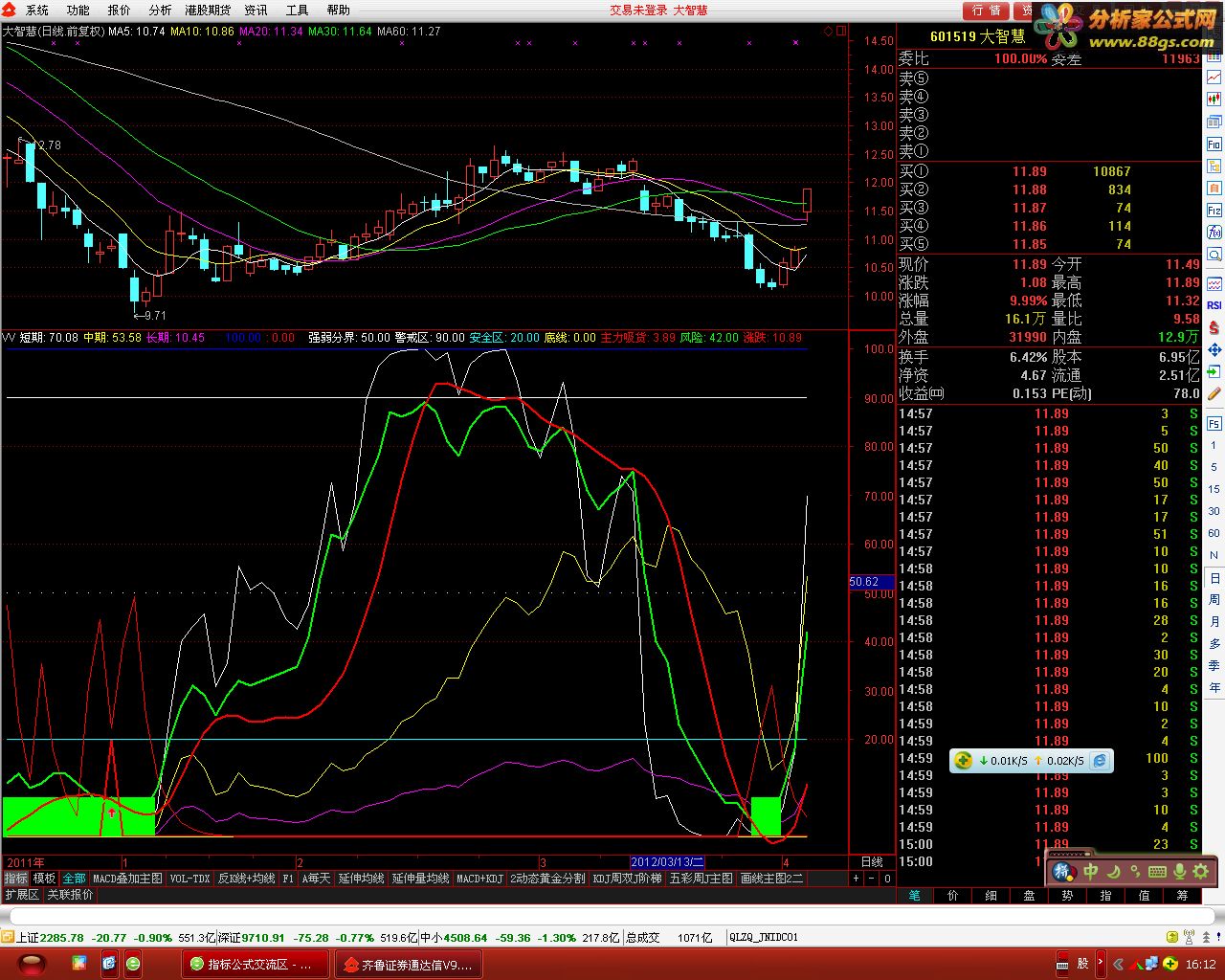The width and height of the screenshot is (1225, 980).
Task: Click the date marker 2012/03/13 on timeline
Action: (667, 862)
